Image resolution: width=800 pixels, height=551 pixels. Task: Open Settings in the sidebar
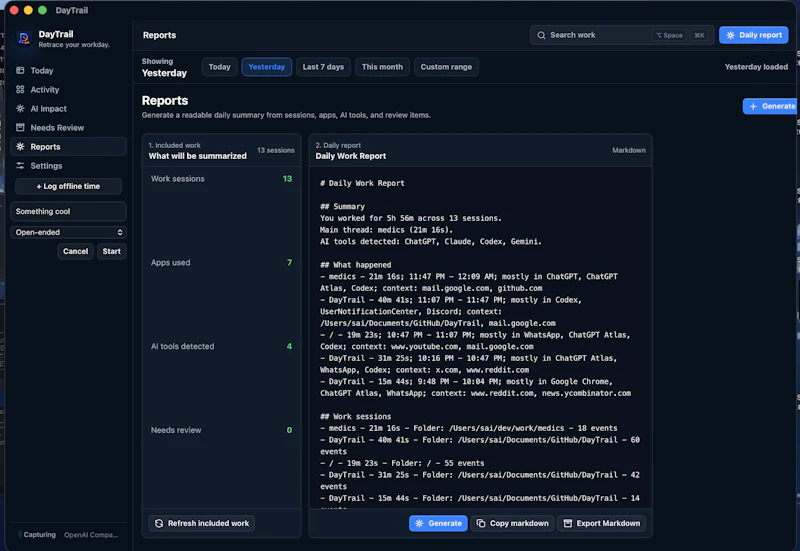[x=68, y=166]
